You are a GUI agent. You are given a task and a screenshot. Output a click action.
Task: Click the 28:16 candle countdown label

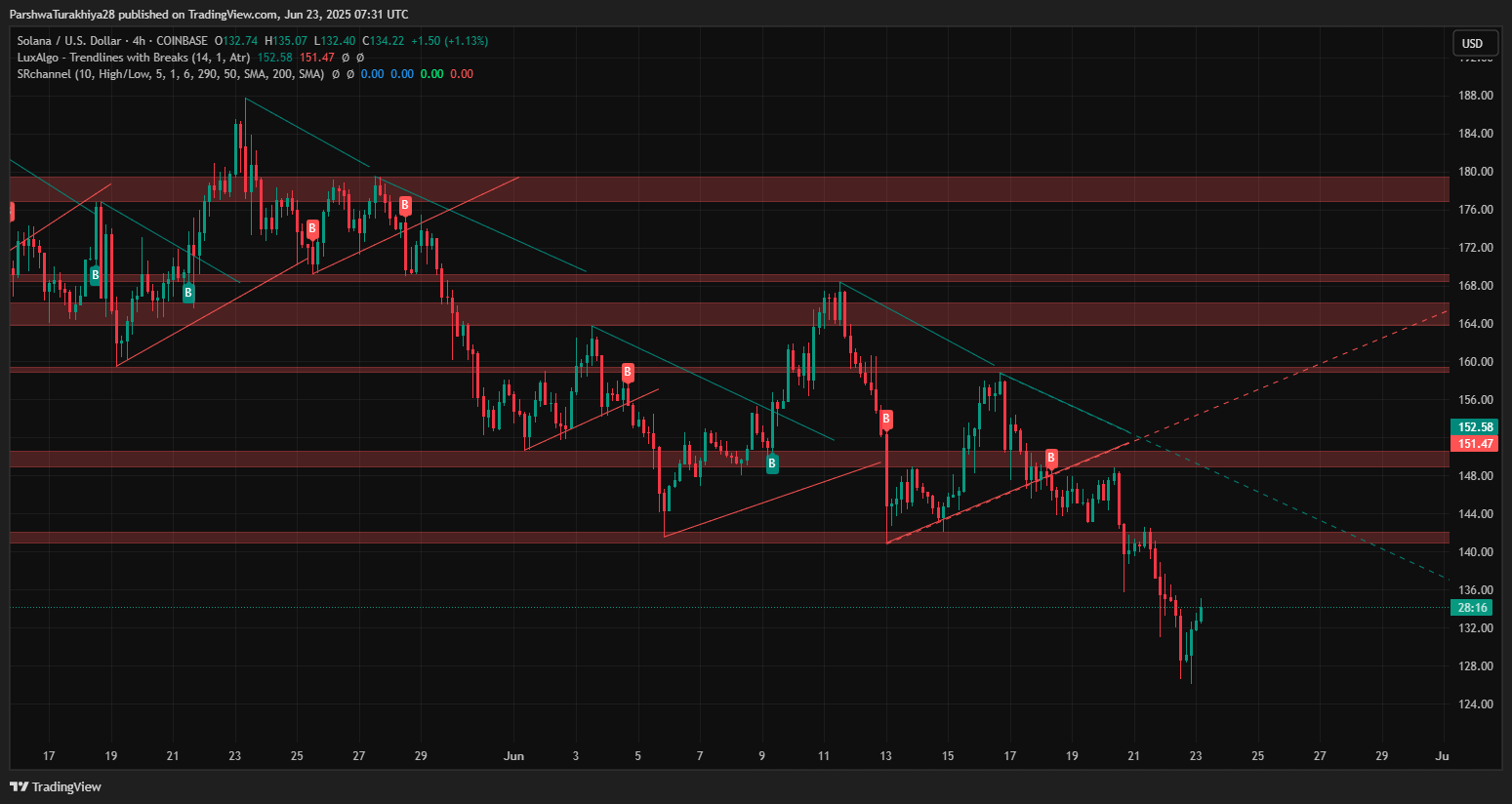tap(1472, 608)
